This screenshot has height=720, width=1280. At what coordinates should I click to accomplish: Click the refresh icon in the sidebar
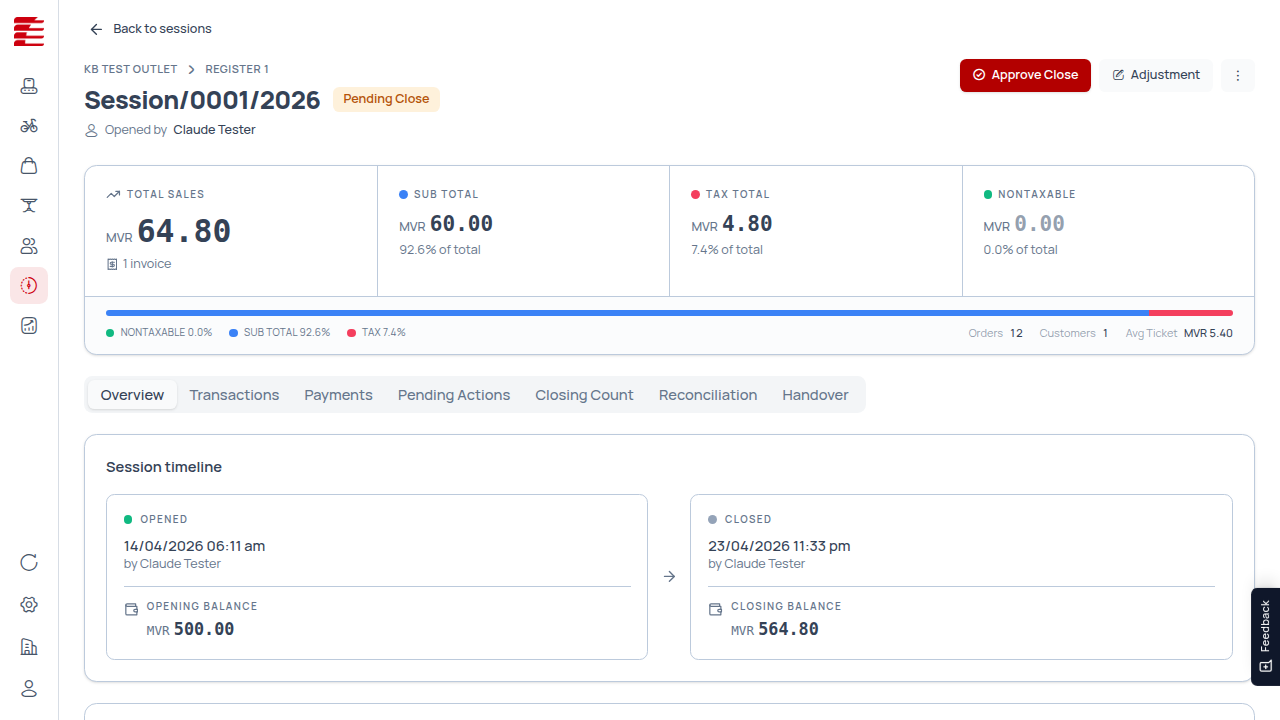tap(29, 563)
